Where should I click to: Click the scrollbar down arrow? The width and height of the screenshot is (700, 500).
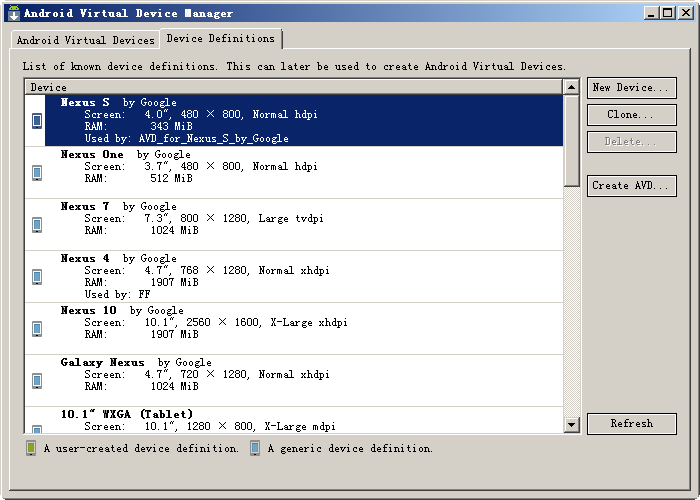[x=571, y=424]
